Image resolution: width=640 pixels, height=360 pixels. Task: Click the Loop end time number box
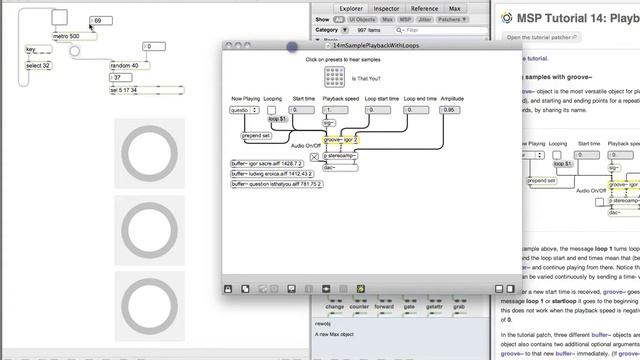416,110
